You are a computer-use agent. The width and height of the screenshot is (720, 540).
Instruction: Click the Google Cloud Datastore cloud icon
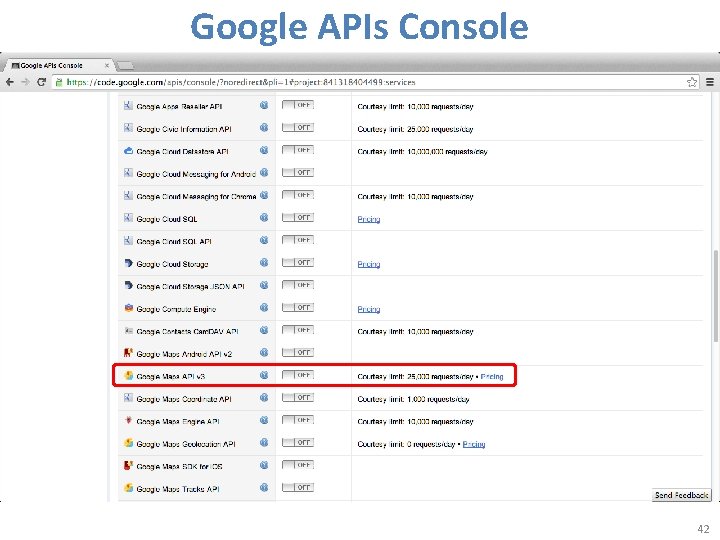129,151
